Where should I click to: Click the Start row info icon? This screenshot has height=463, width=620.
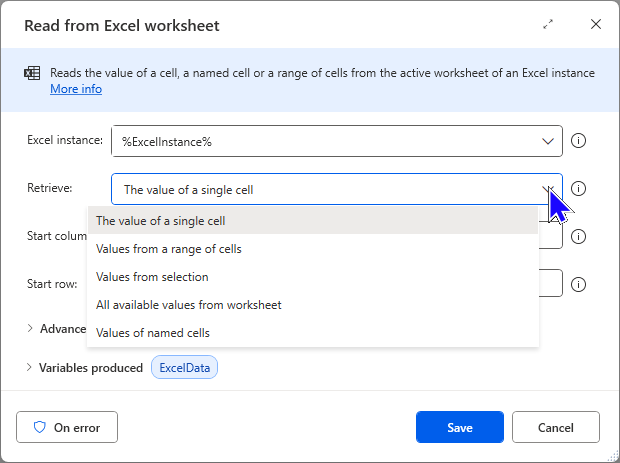tap(578, 284)
